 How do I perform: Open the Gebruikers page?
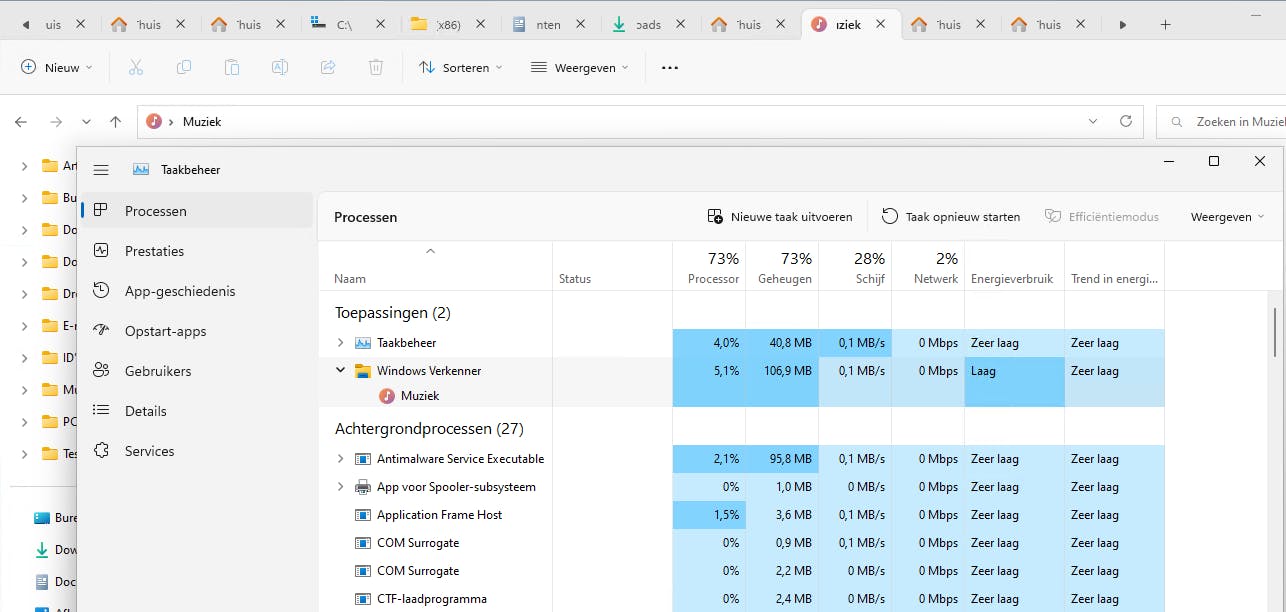157,371
